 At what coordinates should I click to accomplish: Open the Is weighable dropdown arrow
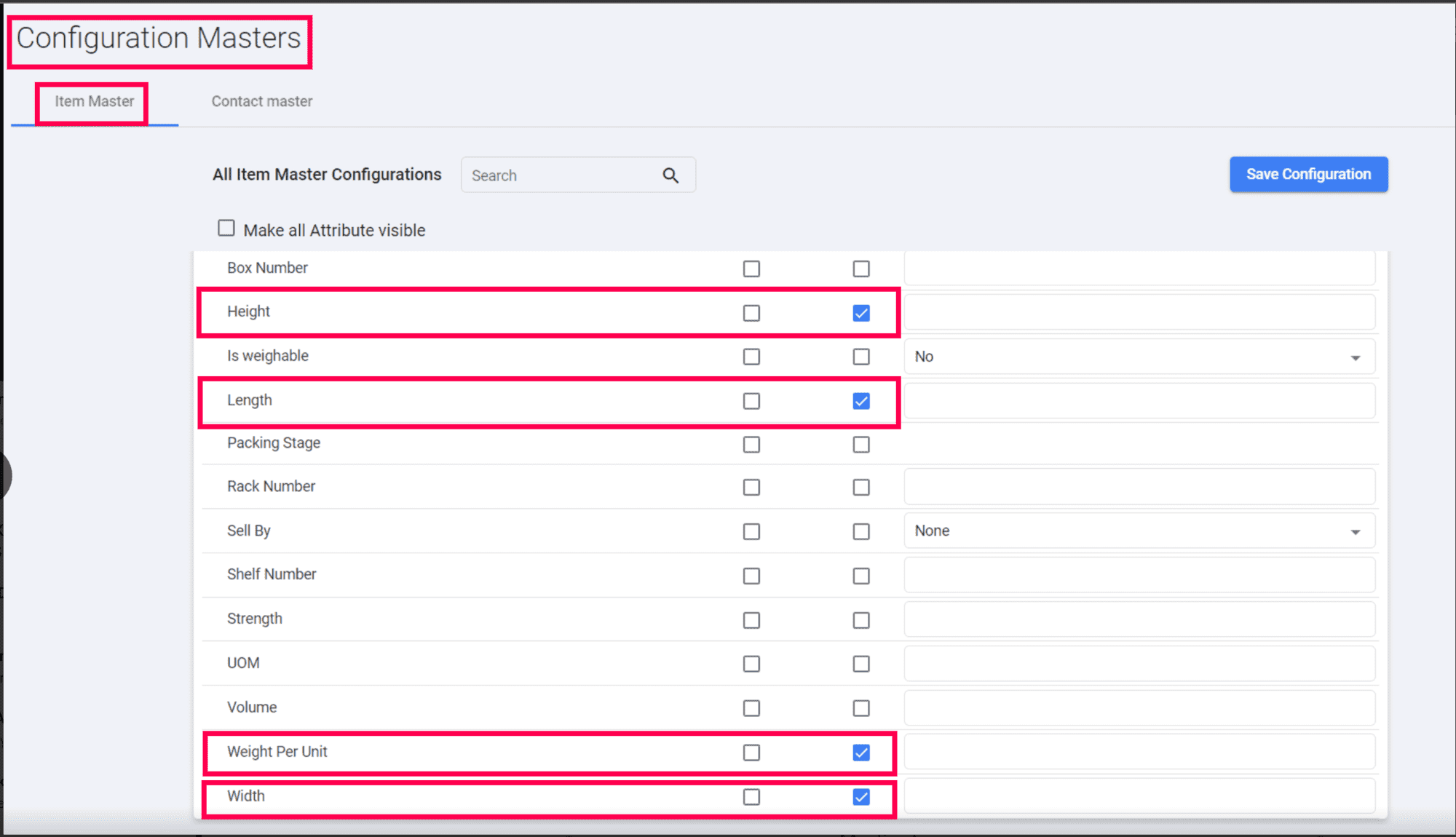(x=1355, y=357)
